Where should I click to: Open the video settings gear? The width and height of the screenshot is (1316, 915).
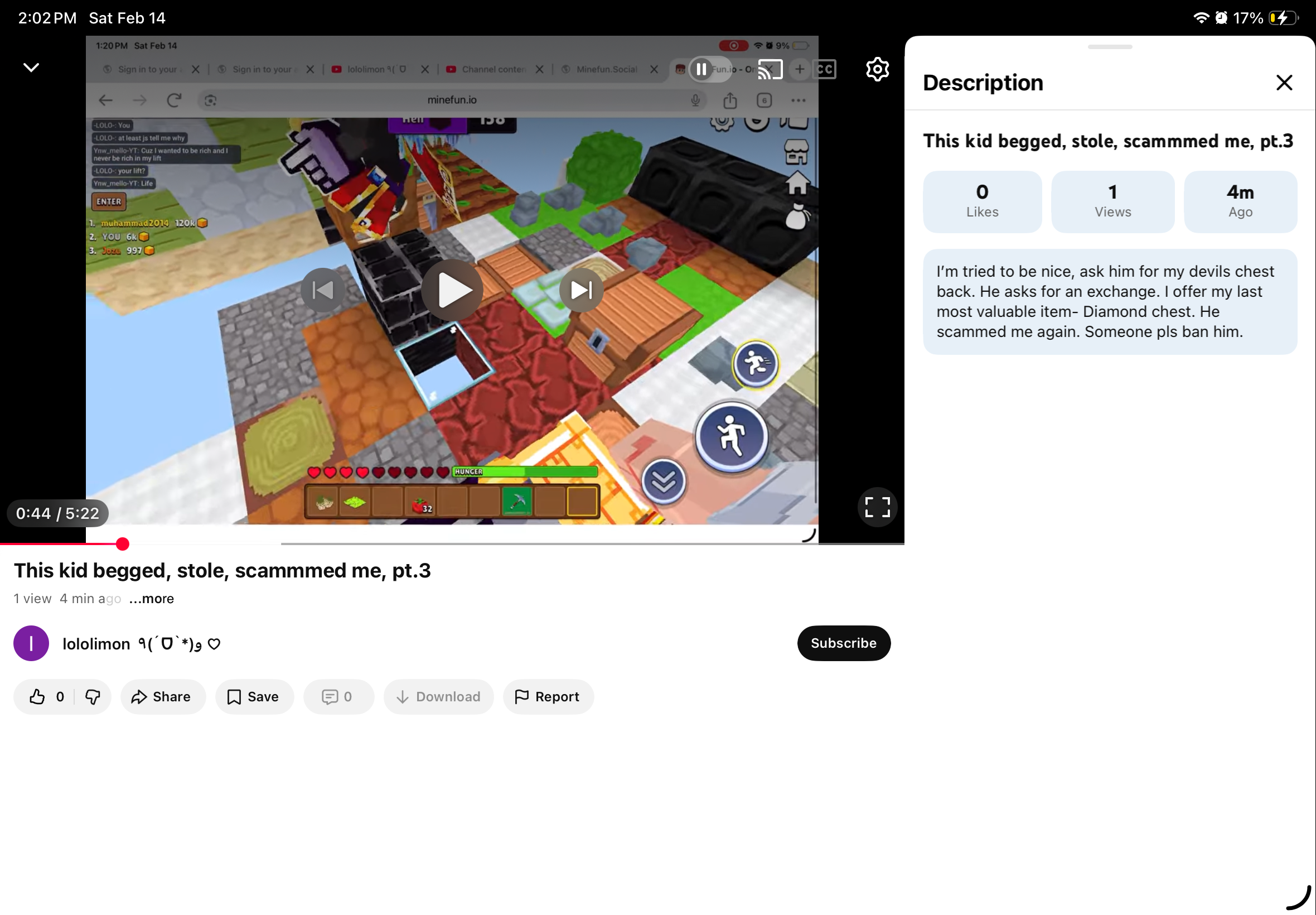click(x=877, y=69)
